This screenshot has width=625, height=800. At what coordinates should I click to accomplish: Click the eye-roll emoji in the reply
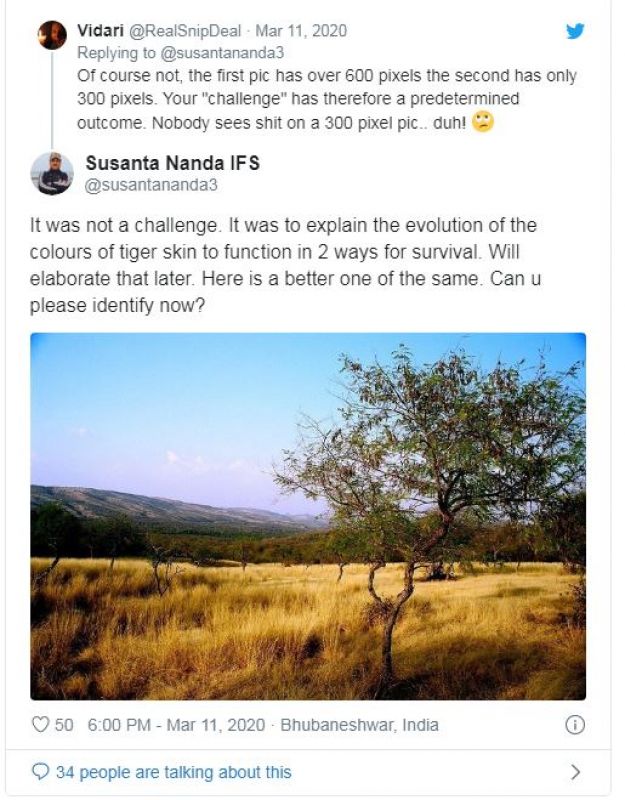(483, 122)
